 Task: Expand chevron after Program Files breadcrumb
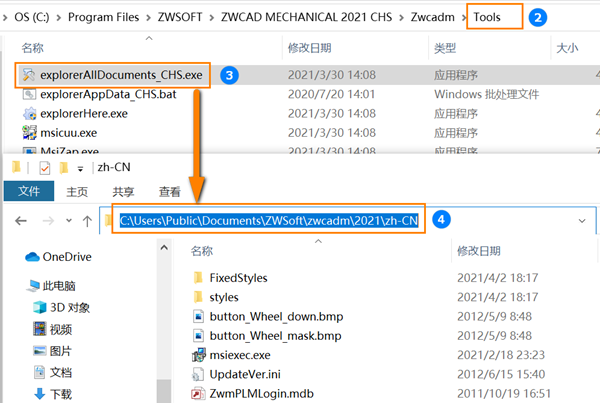[148, 18]
